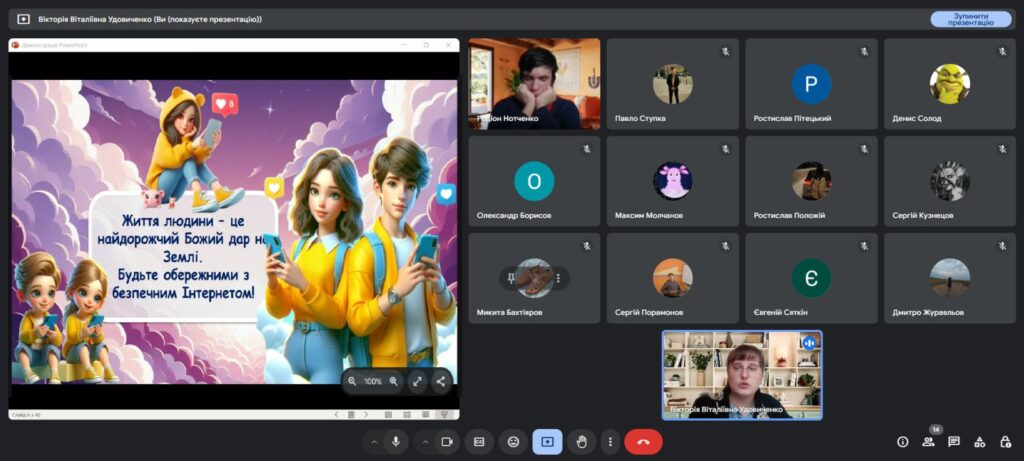Open the activities panel
1024x461 pixels.
(x=979, y=441)
